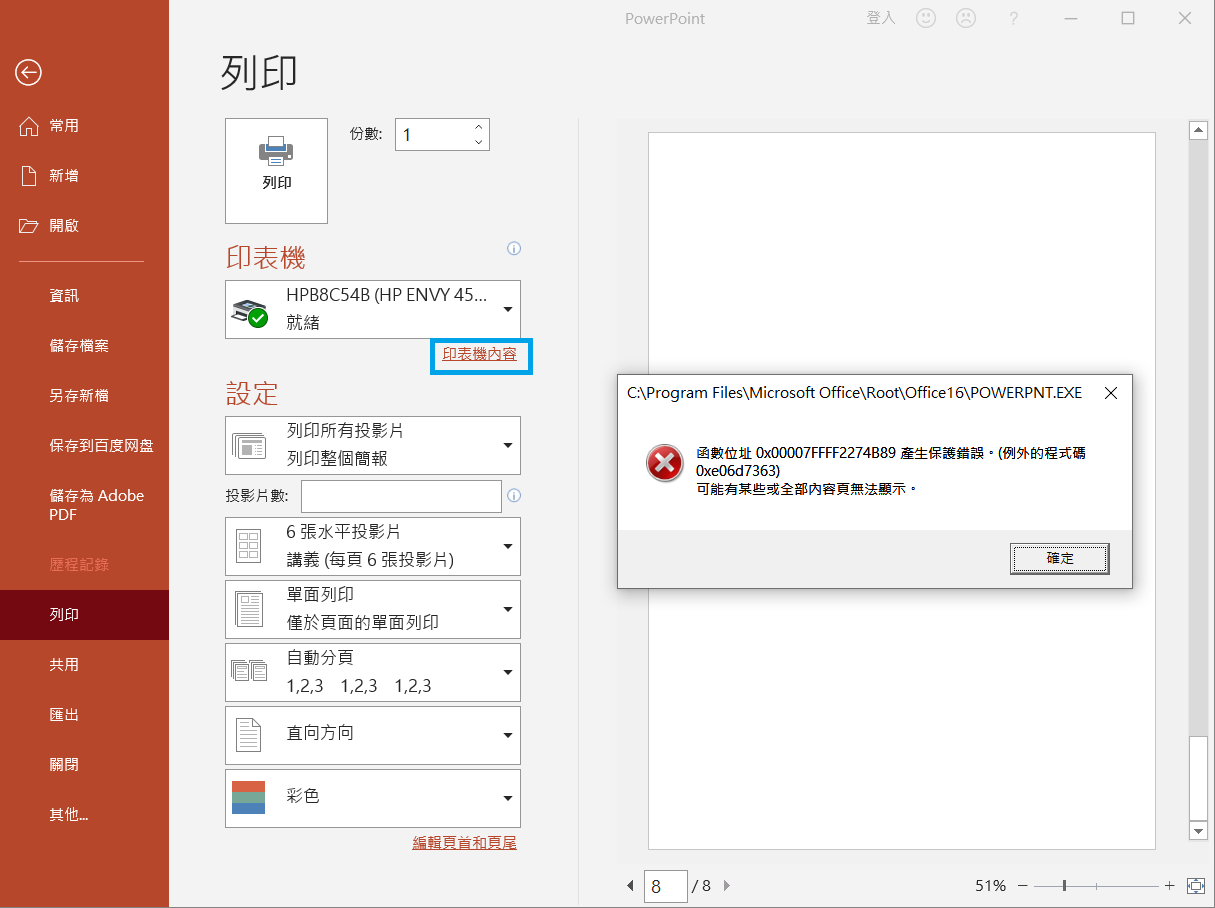Click the 編輯頁首和頁尾 link
Viewport: 1215px width, 908px height.
click(465, 843)
